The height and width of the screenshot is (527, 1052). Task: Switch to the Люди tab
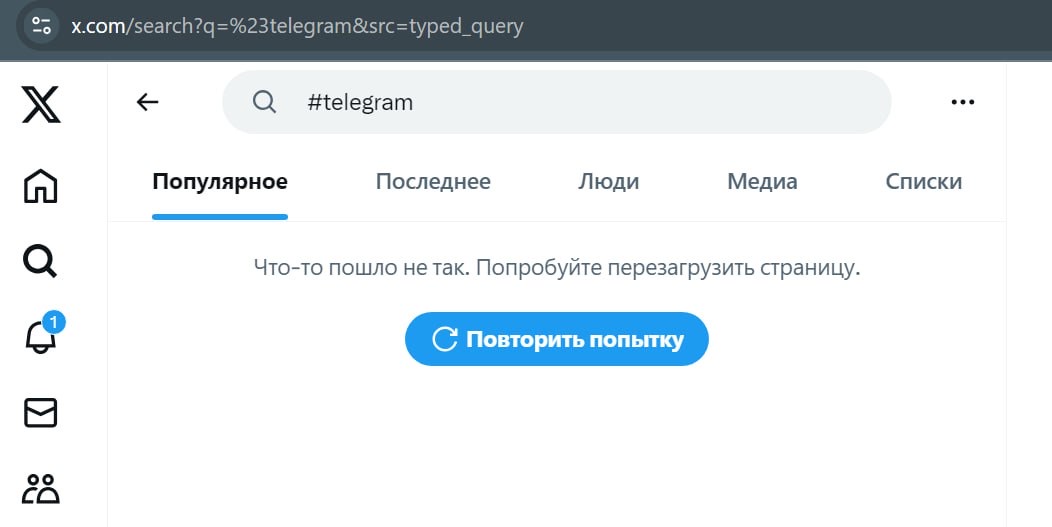click(609, 181)
